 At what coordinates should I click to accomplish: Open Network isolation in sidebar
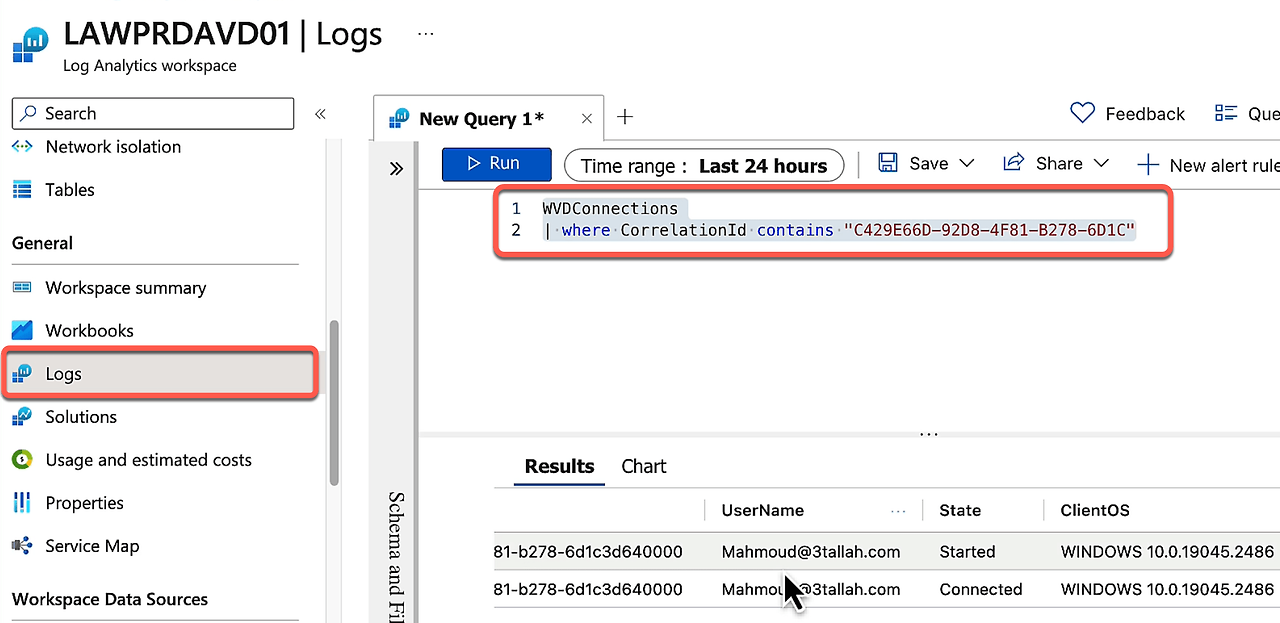113,147
